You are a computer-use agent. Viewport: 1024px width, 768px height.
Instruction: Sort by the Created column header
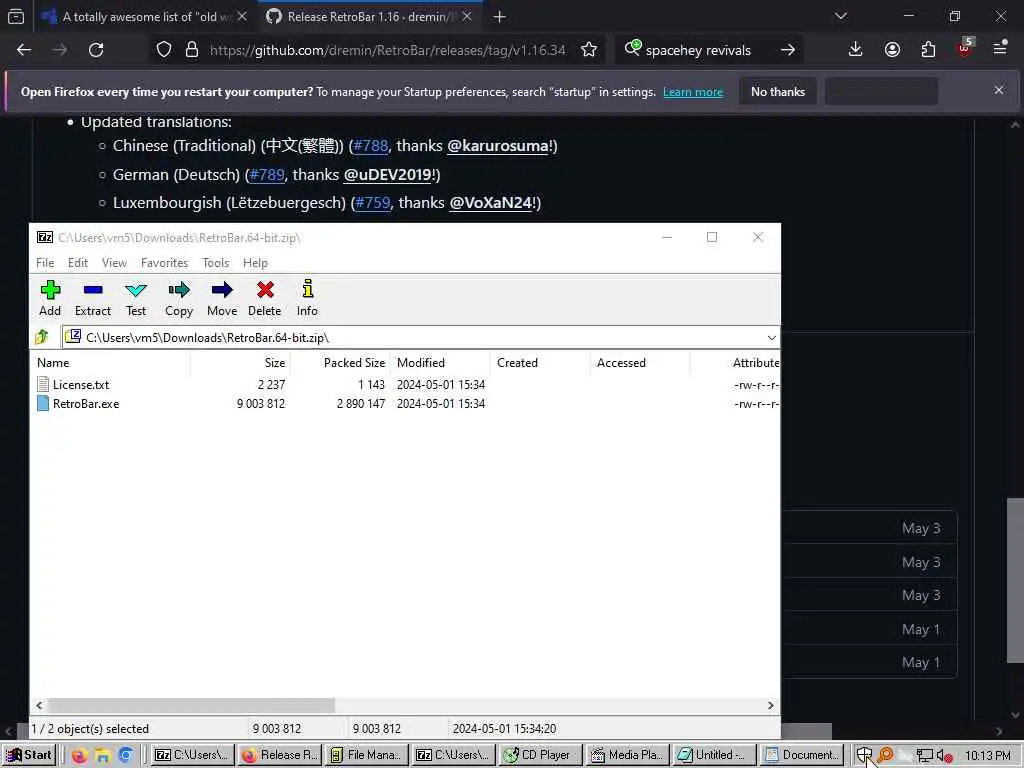pyautogui.click(x=540, y=362)
